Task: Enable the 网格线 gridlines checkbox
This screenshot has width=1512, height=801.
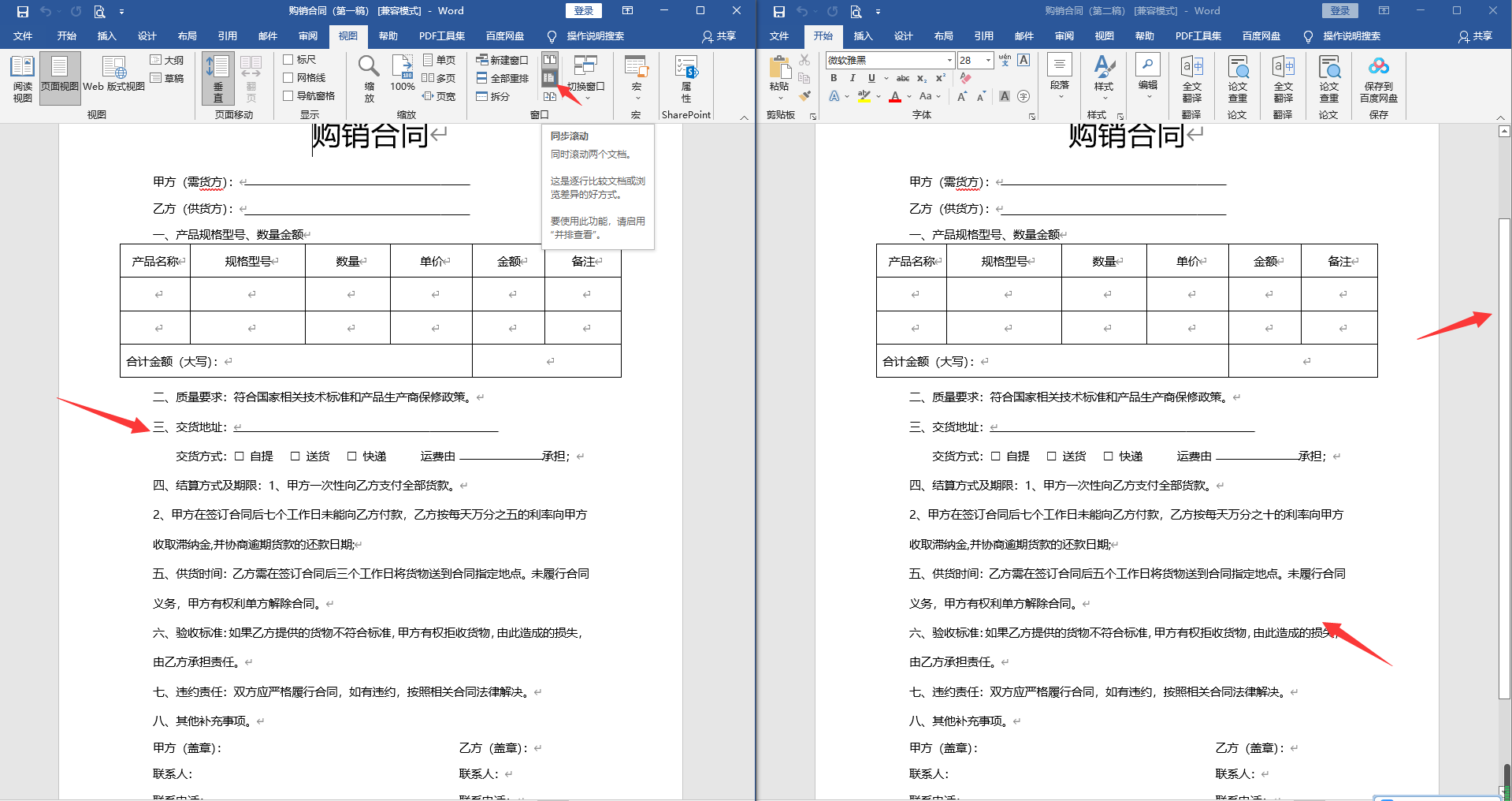Action: pos(288,78)
